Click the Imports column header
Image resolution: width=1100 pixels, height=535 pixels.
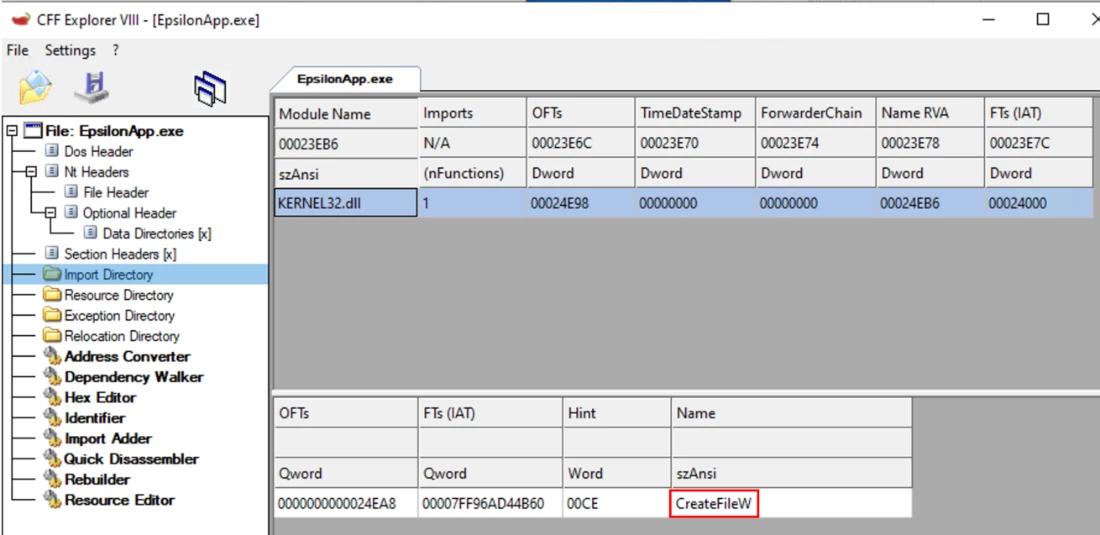[472, 113]
